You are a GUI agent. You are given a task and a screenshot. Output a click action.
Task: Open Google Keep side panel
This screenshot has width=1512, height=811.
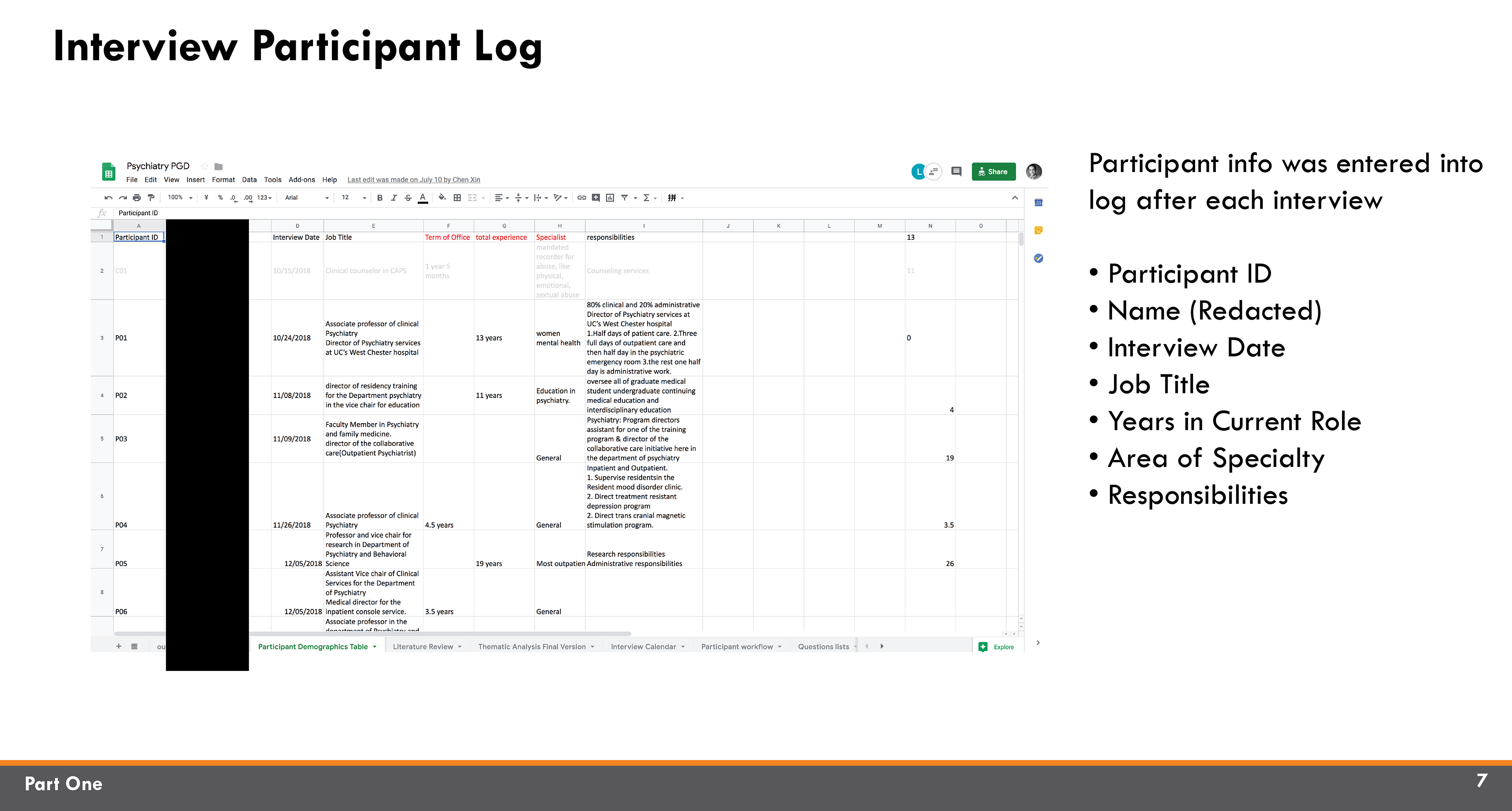(x=1038, y=230)
